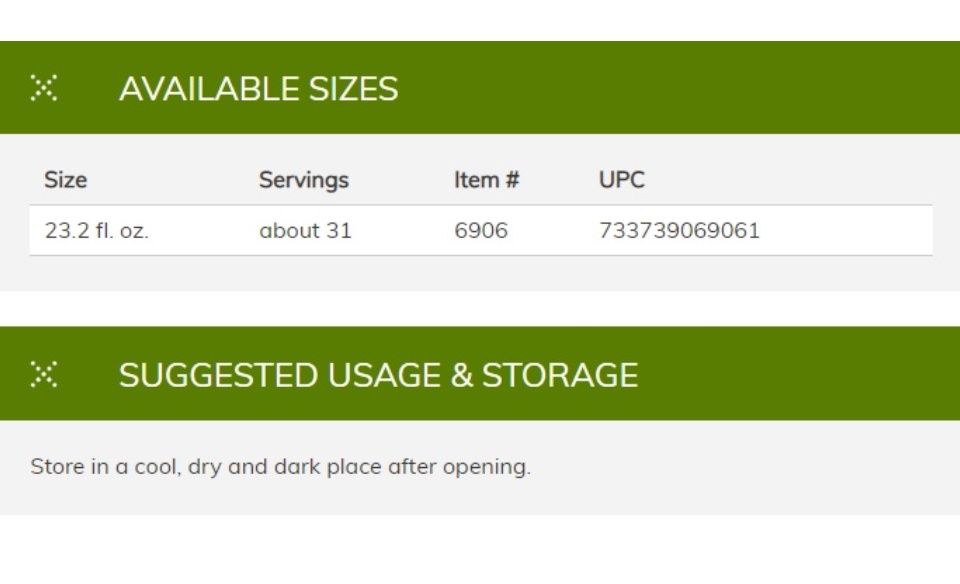
Task: Click the 'about 31' servings value
Action: coord(306,231)
